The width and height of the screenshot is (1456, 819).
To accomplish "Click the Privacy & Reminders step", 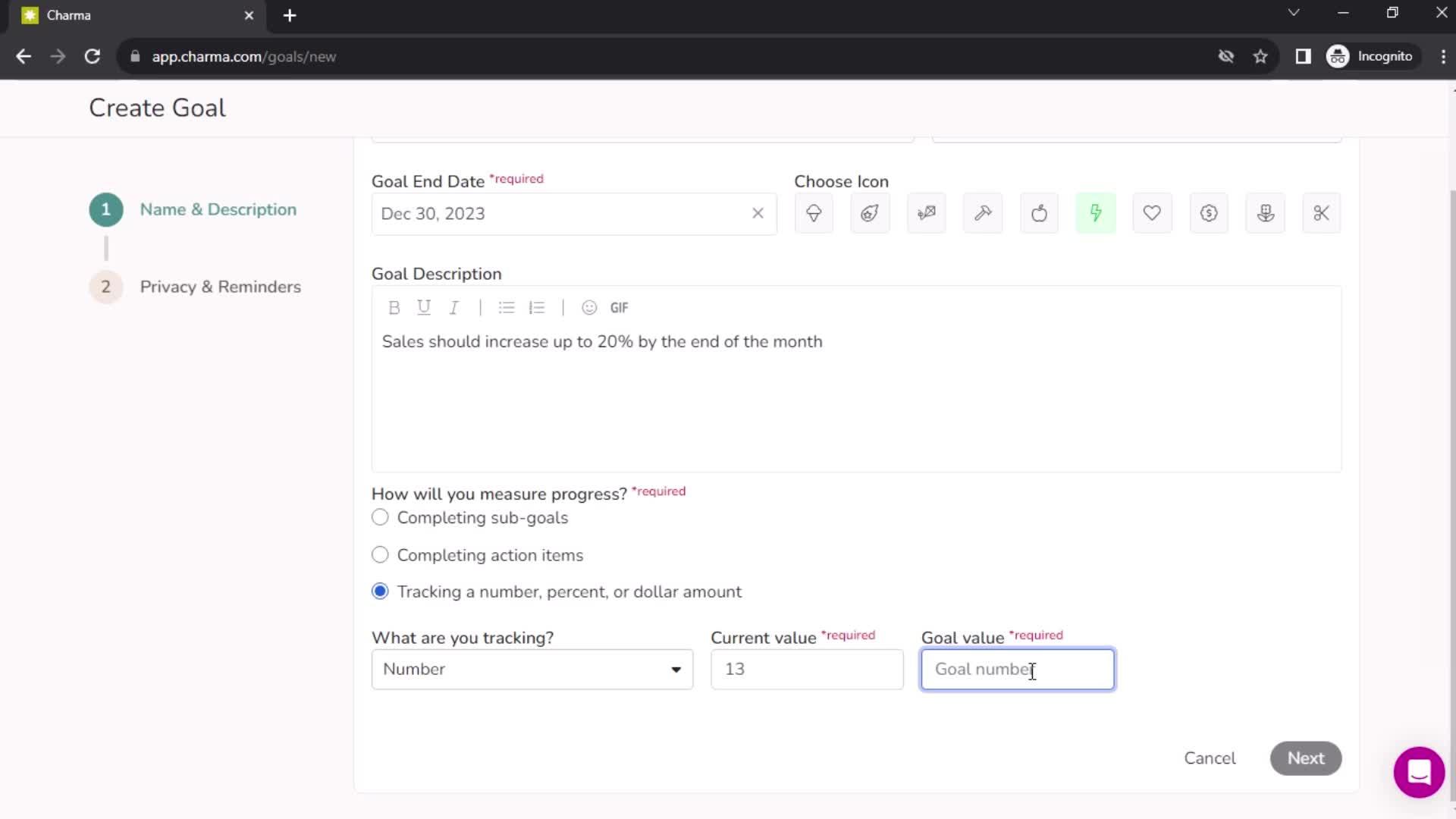I will point(220,287).
